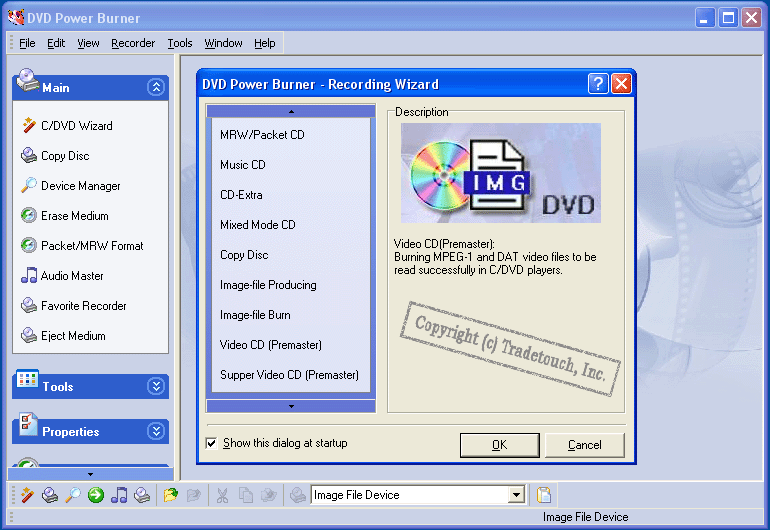Viewport: 770px width, 530px height.
Task: Select 'Video CD (Premaster)' in wizard list
Action: pos(271,345)
